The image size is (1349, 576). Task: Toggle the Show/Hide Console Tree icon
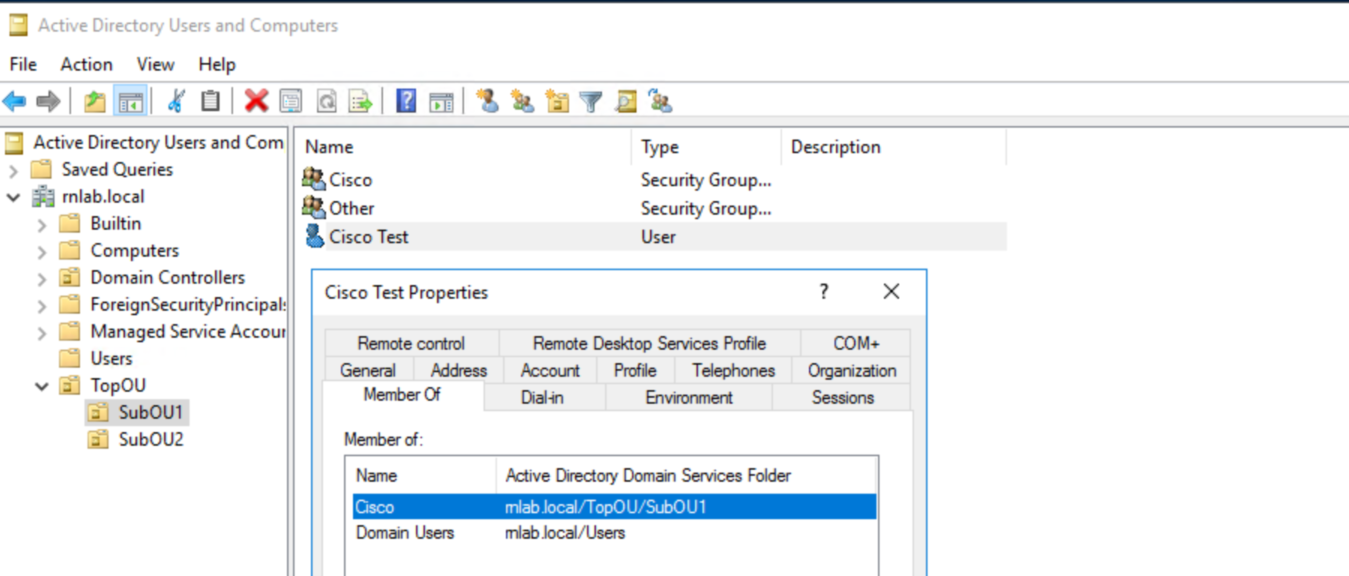pyautogui.click(x=129, y=100)
